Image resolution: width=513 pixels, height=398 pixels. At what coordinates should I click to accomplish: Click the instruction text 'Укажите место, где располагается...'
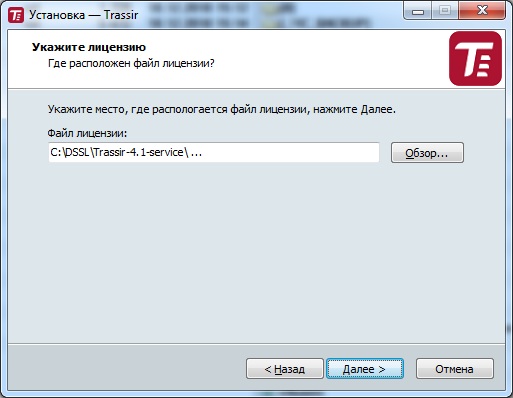pyautogui.click(x=222, y=109)
